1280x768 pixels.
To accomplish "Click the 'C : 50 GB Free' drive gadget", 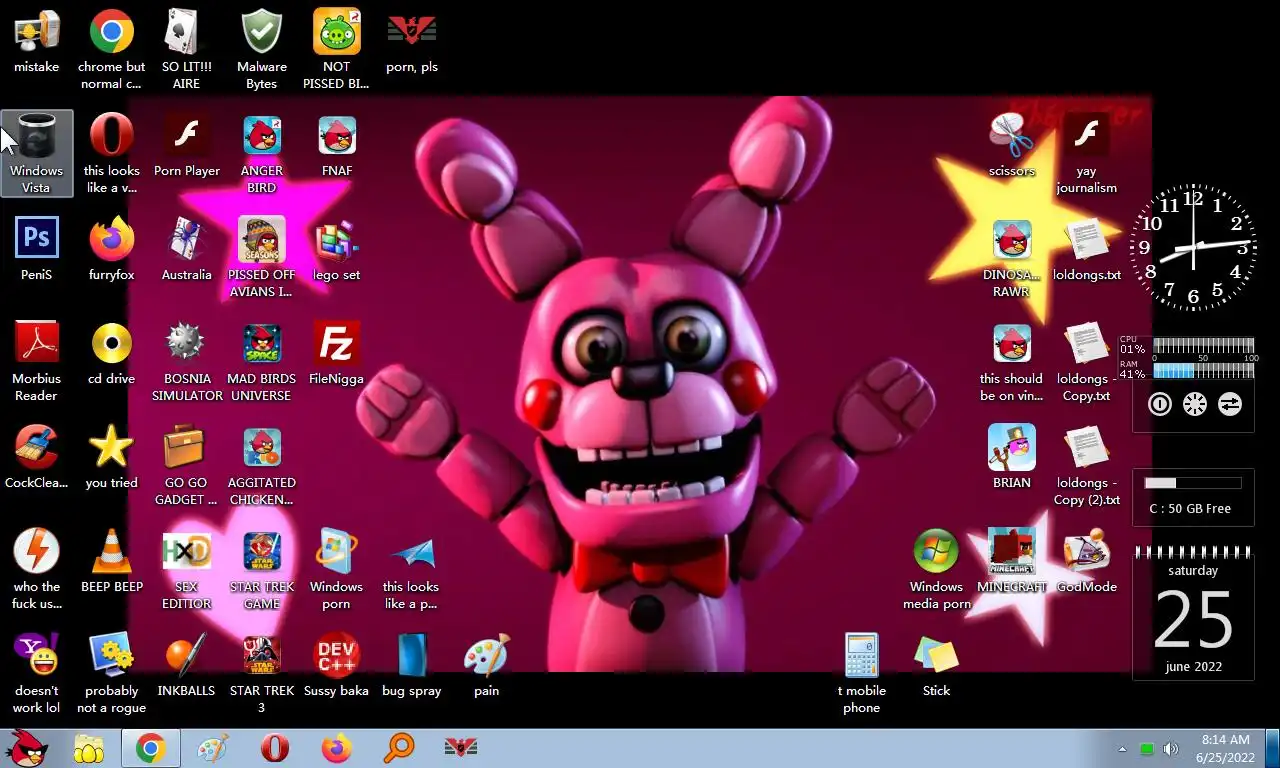I will 1193,497.
